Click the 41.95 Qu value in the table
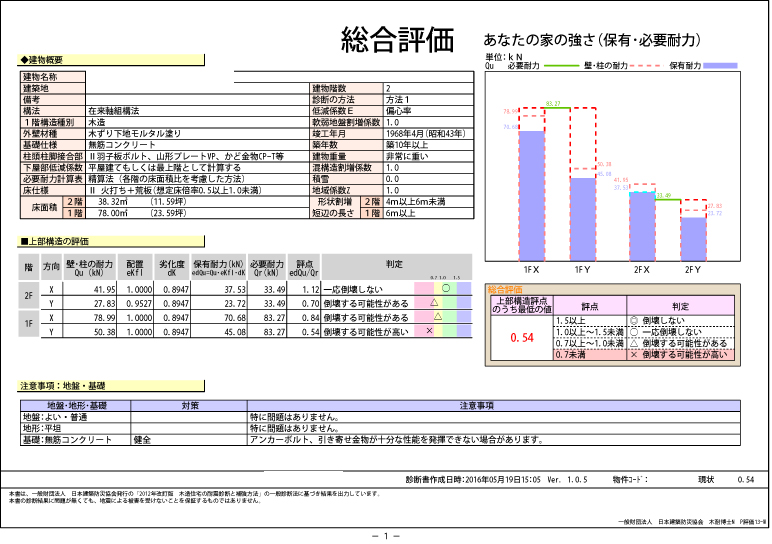The height and width of the screenshot is (544, 772). 104,289
